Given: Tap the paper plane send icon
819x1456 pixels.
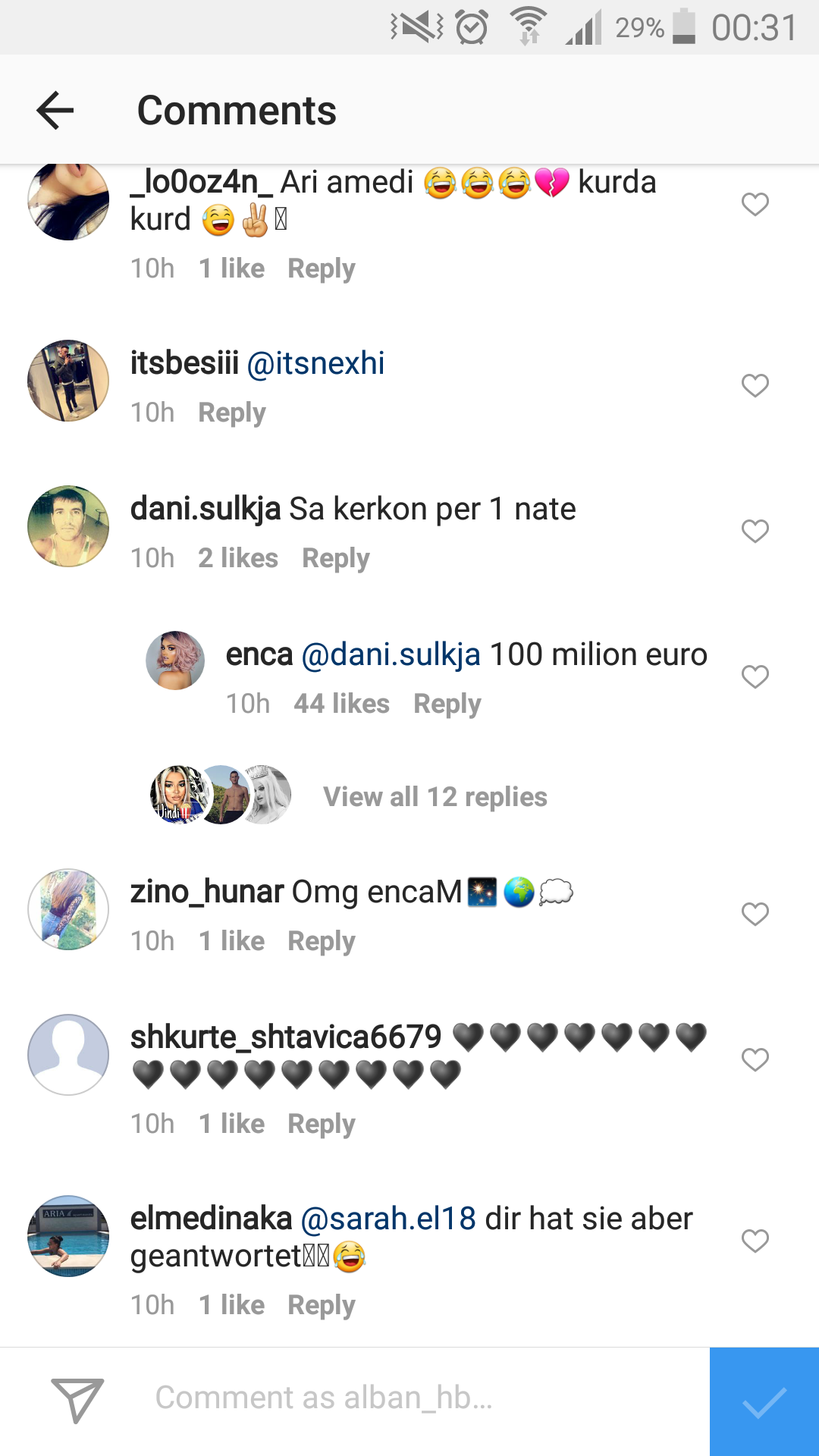Looking at the screenshot, I should (x=77, y=1400).
